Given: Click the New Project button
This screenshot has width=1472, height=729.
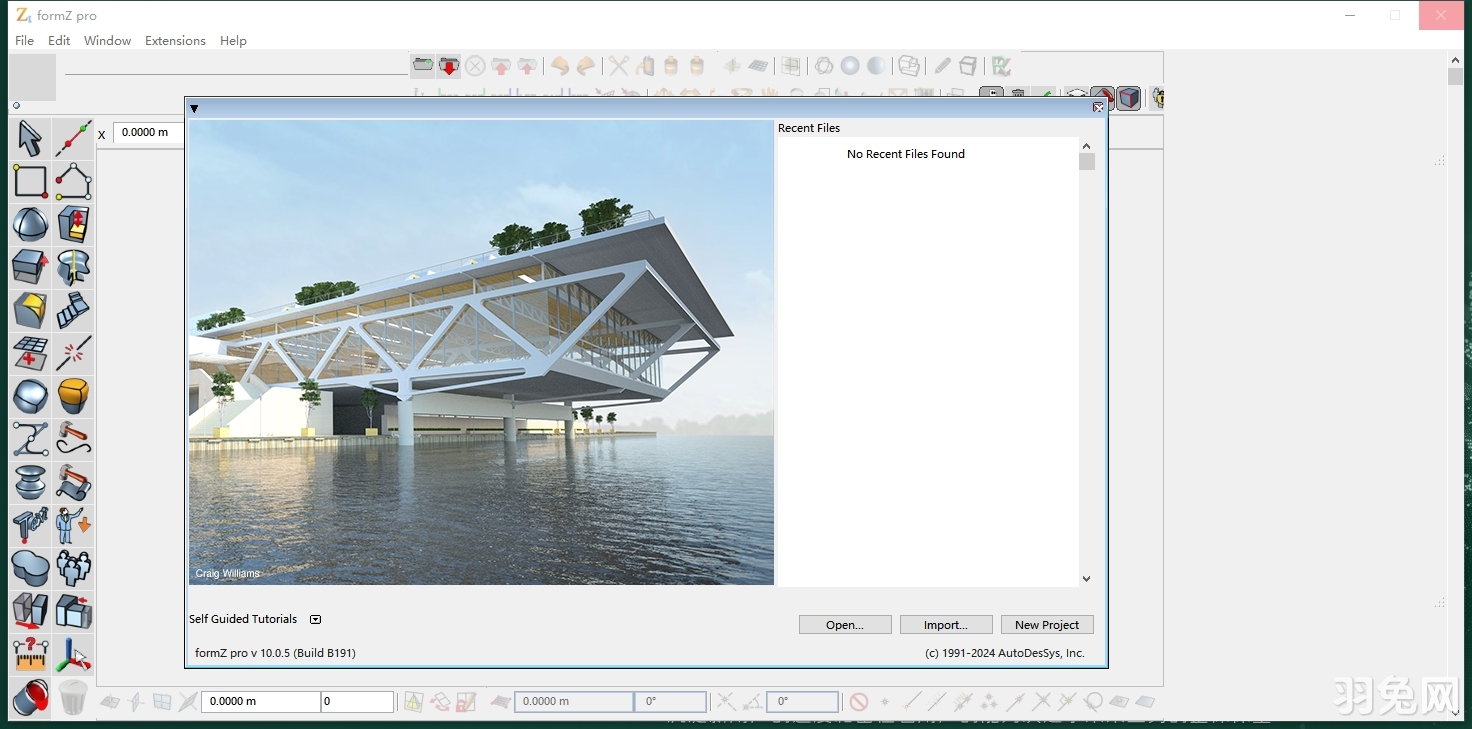Looking at the screenshot, I should [1047, 624].
